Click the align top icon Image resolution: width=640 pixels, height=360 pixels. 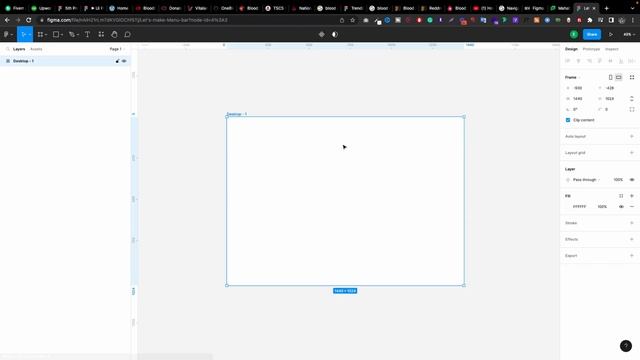click(600, 61)
